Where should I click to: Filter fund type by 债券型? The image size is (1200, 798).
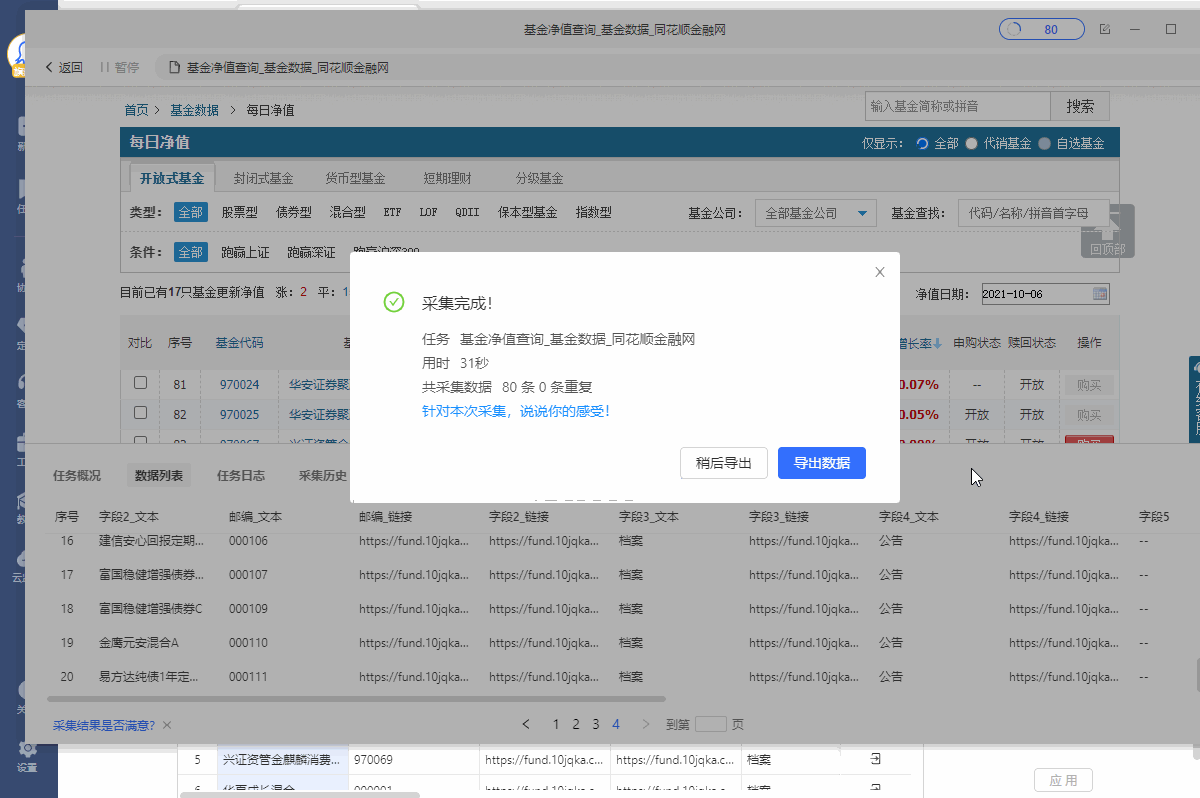293,212
